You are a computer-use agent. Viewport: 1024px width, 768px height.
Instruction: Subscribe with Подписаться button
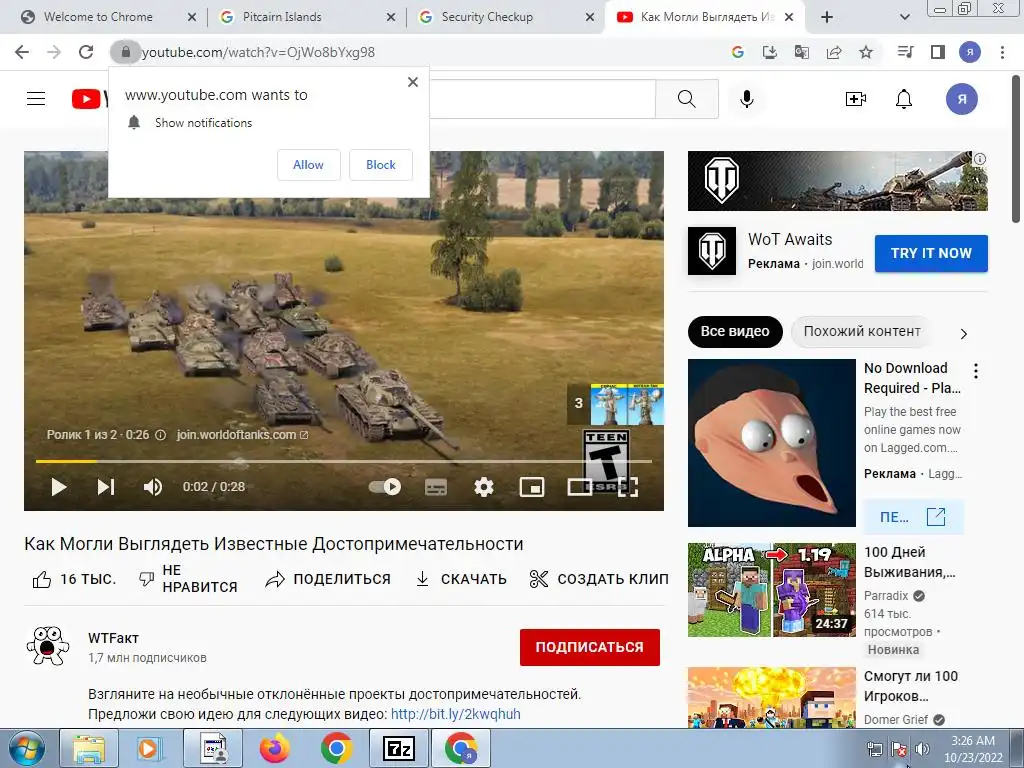click(590, 647)
